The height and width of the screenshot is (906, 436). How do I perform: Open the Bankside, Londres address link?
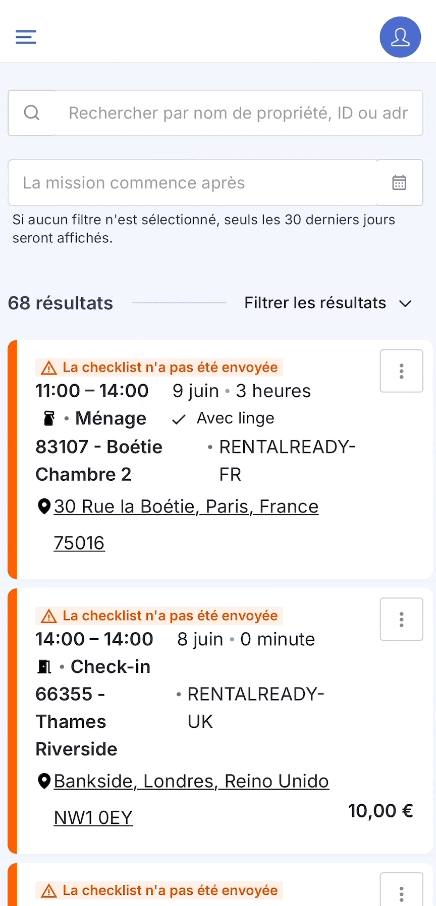(x=191, y=800)
